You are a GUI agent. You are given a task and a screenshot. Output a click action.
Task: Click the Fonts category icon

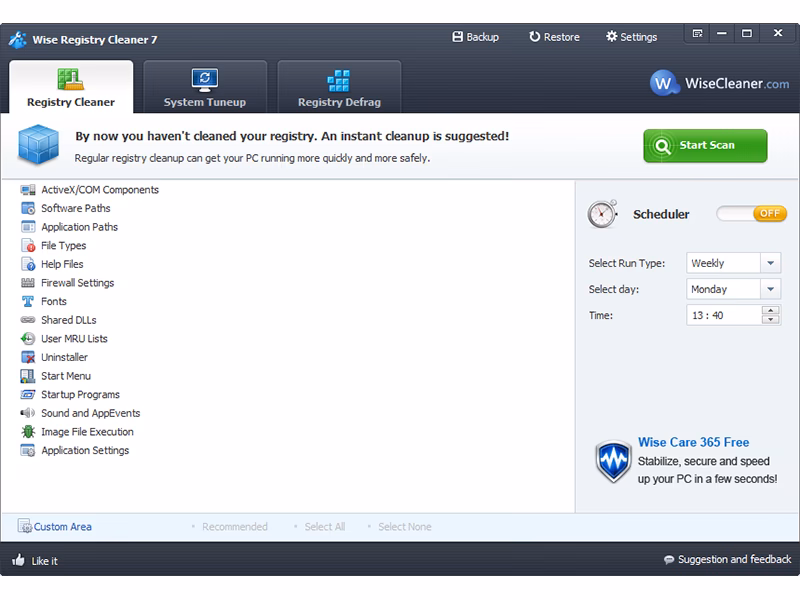click(28, 301)
